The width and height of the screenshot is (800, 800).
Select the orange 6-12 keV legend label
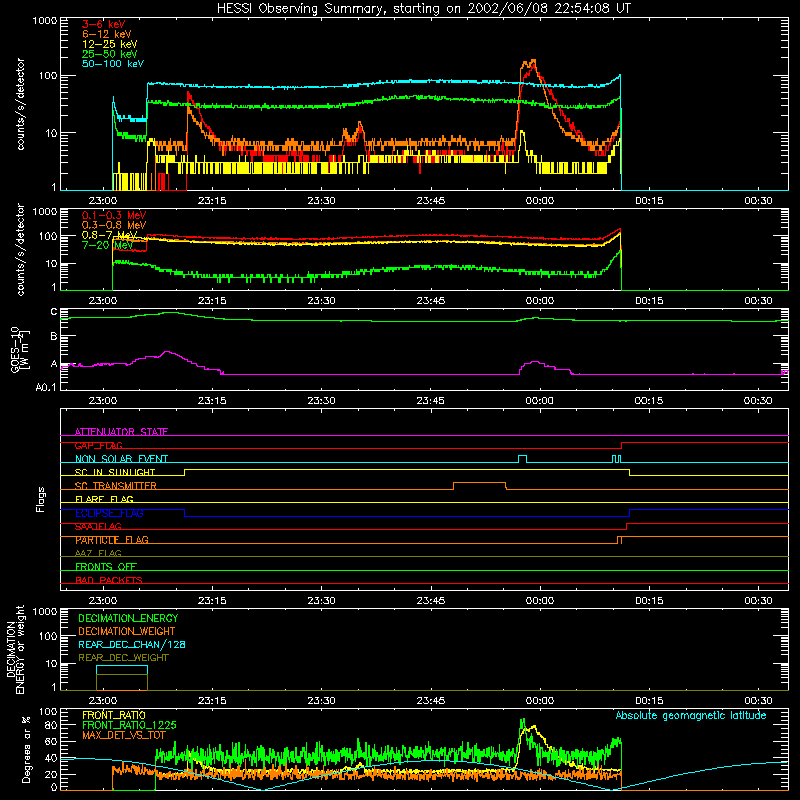pos(107,34)
